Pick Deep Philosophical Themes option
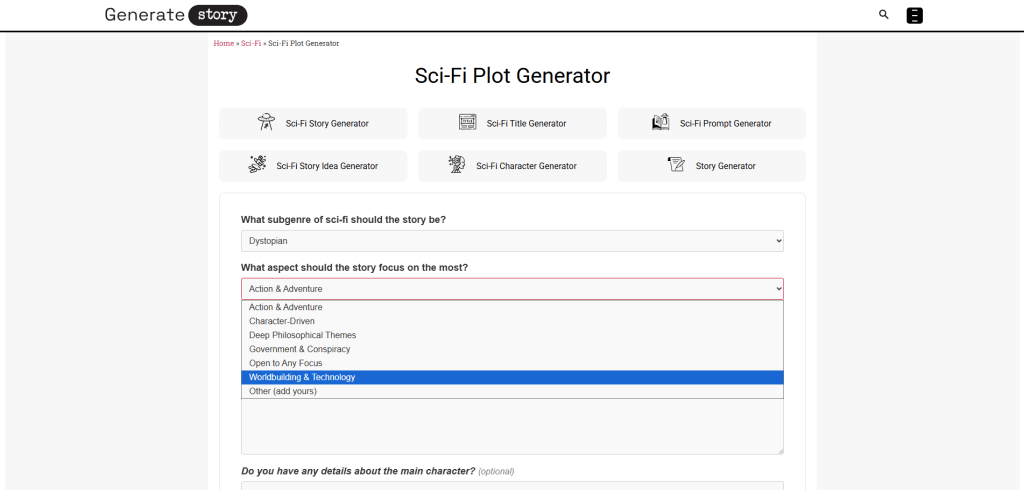 tap(302, 335)
